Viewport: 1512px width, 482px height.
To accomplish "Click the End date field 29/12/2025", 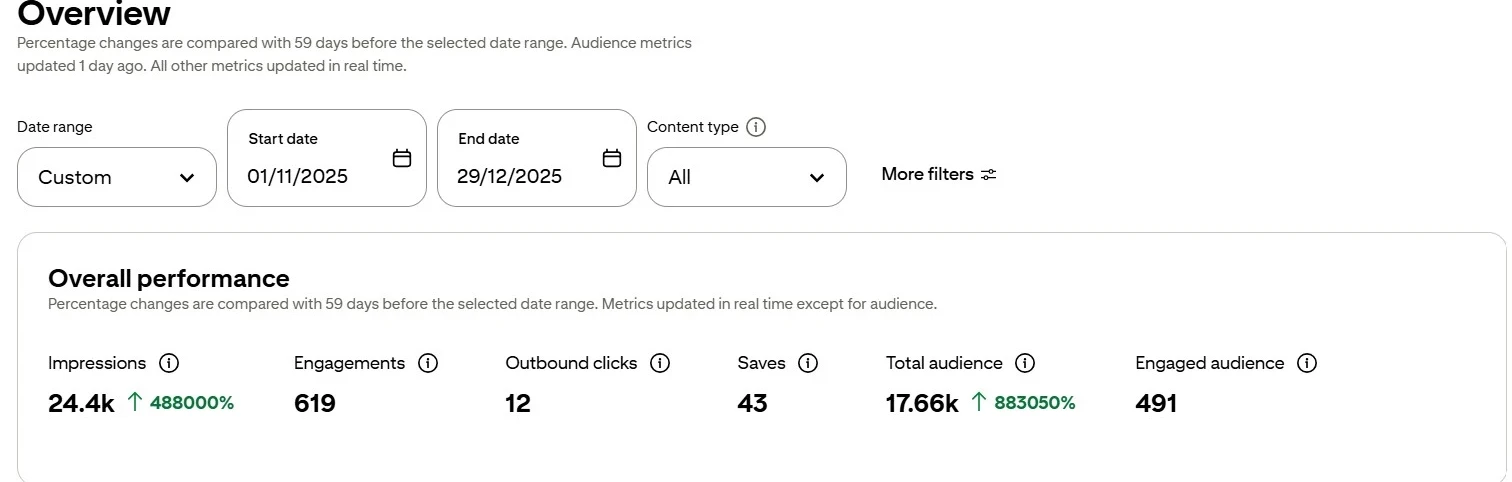I will pos(509,177).
